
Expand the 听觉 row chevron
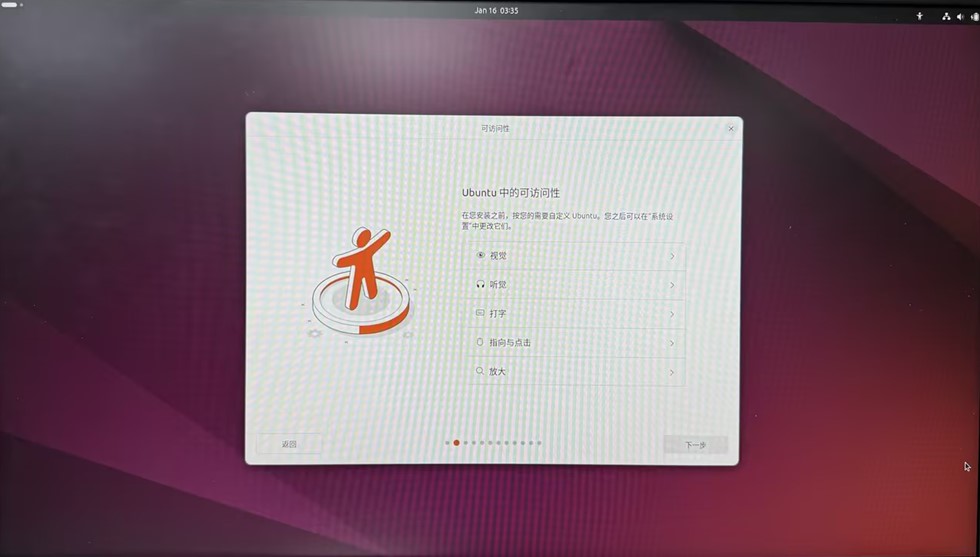coord(672,285)
